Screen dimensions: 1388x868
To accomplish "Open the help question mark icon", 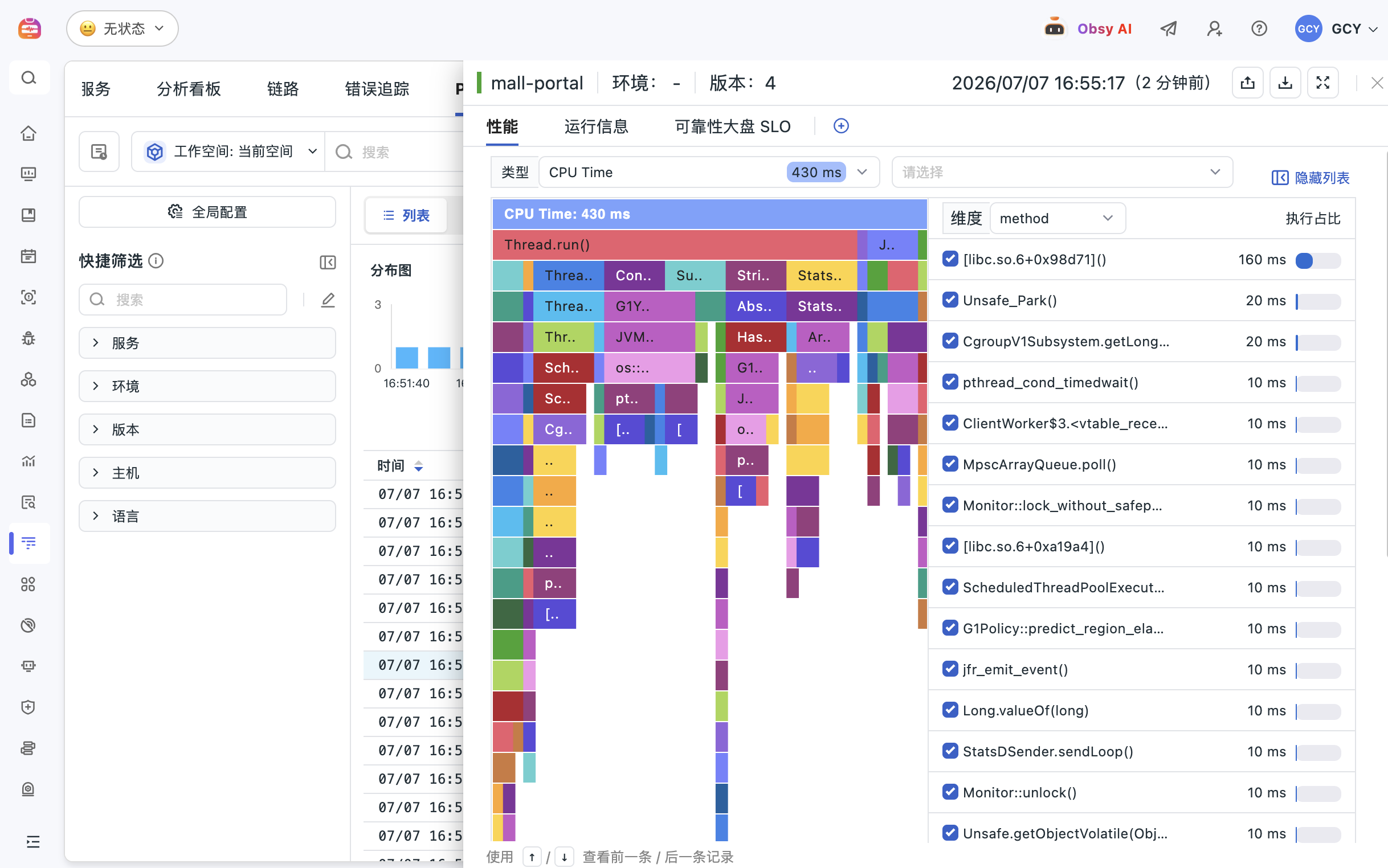I will click(1259, 28).
